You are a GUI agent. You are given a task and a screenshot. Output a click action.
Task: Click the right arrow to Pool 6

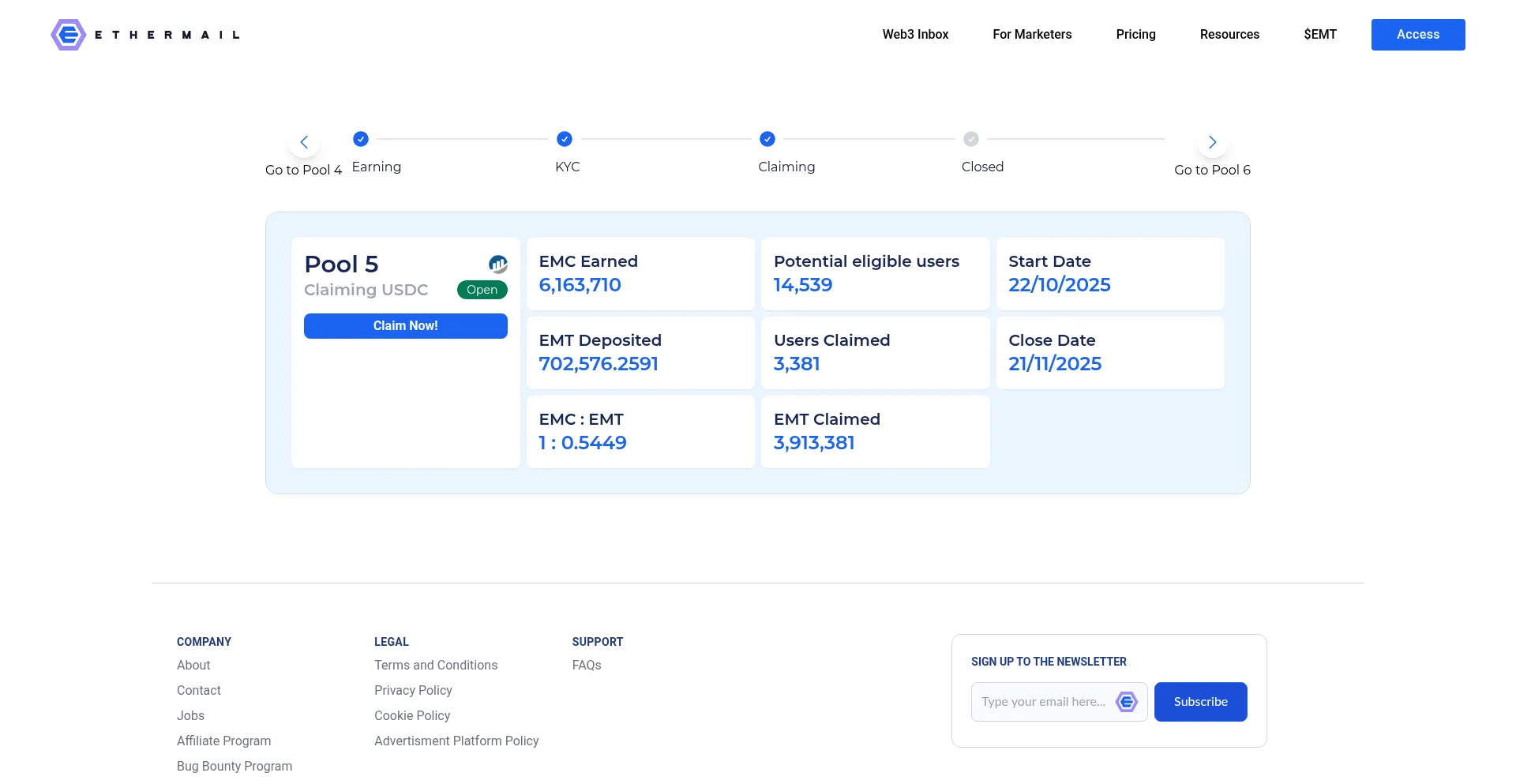pos(1212,143)
